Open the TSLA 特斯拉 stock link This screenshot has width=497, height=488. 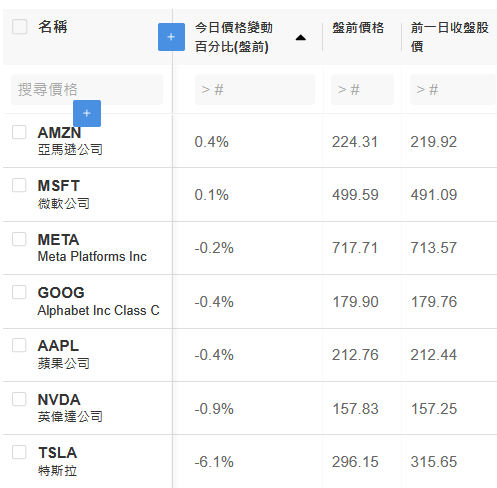coord(57,461)
